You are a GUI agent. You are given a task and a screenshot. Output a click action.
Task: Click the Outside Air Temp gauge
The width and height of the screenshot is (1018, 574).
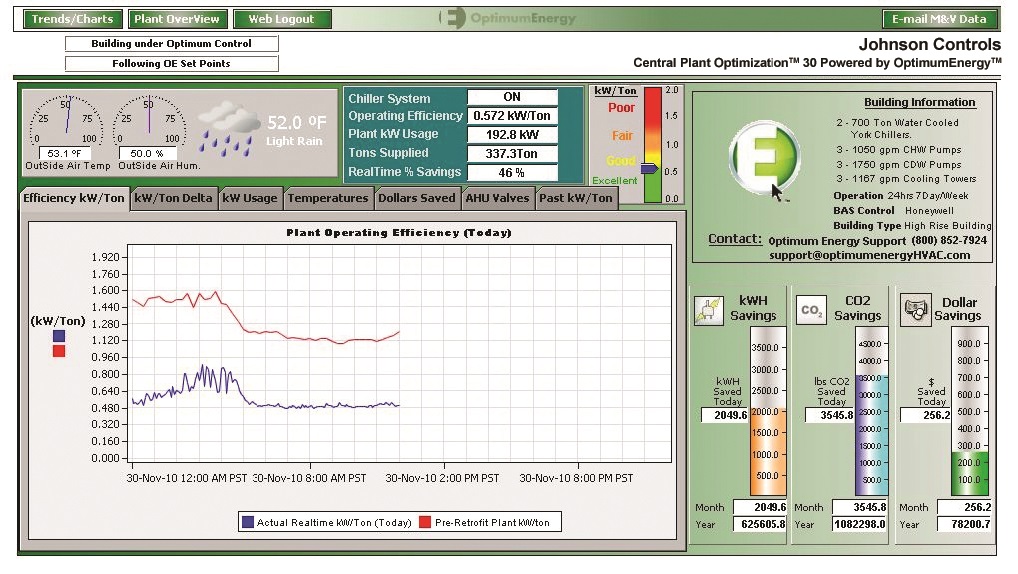point(66,119)
